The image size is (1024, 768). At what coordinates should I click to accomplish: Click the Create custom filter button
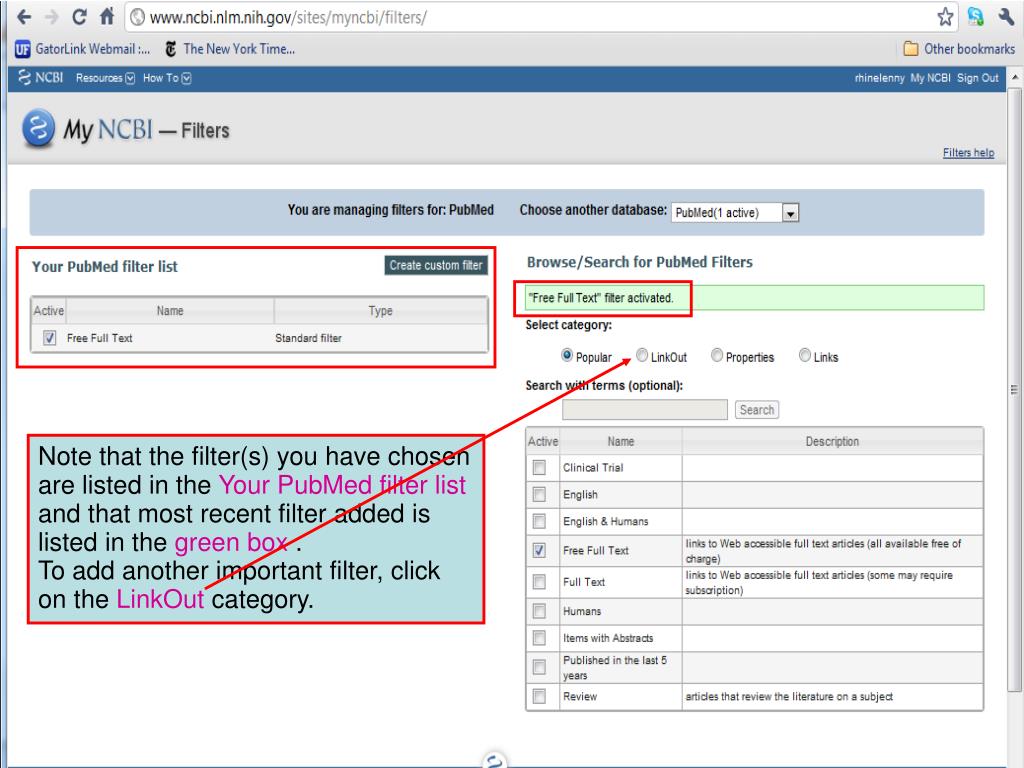pos(436,265)
